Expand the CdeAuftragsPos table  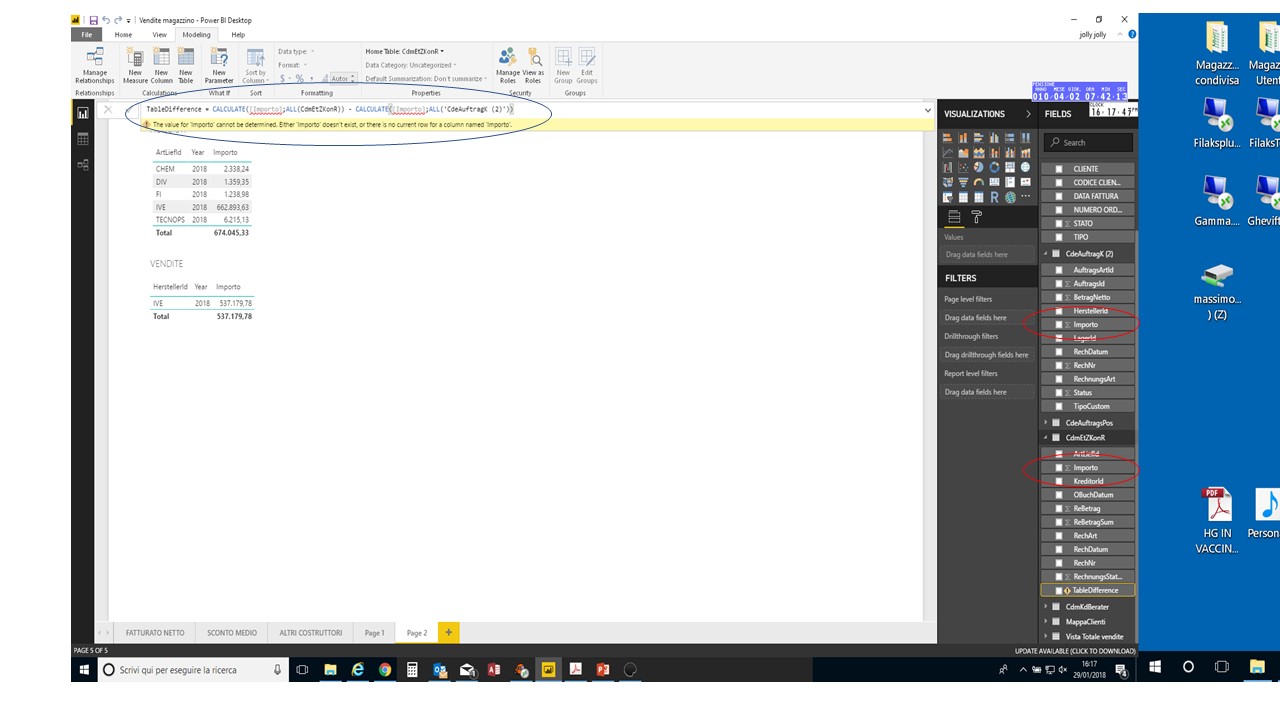(1046, 423)
